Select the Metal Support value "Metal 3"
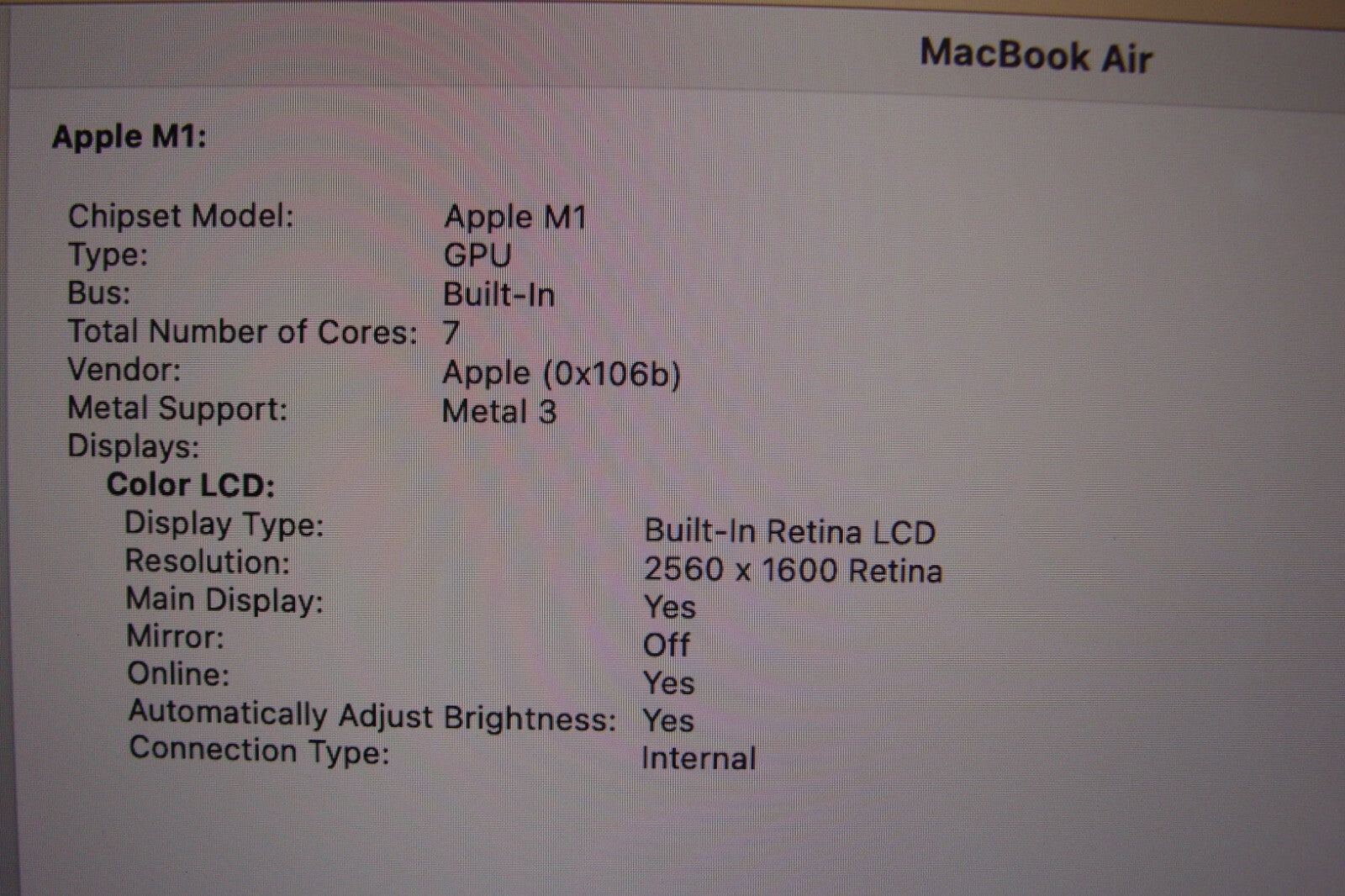This screenshot has height=896, width=1345. [499, 411]
